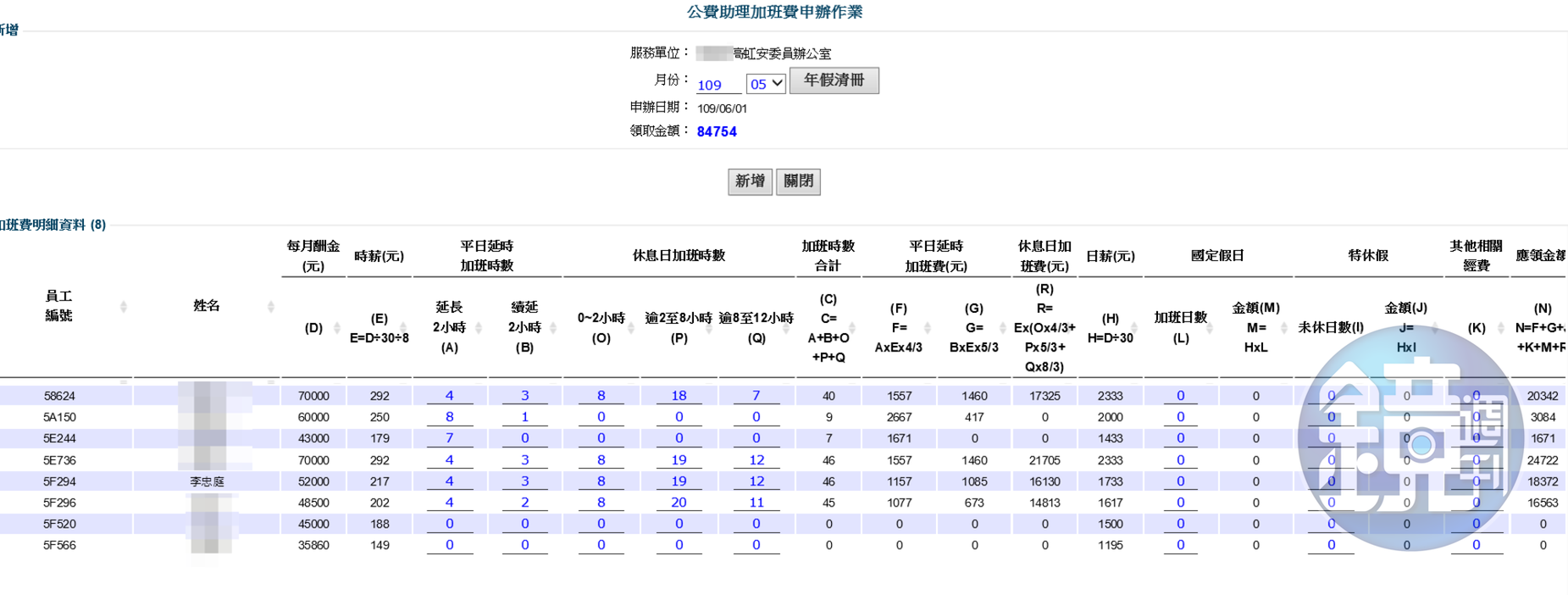Select employee number 5A150 cell
Image resolution: width=1568 pixels, height=595 pixels.
(x=59, y=417)
